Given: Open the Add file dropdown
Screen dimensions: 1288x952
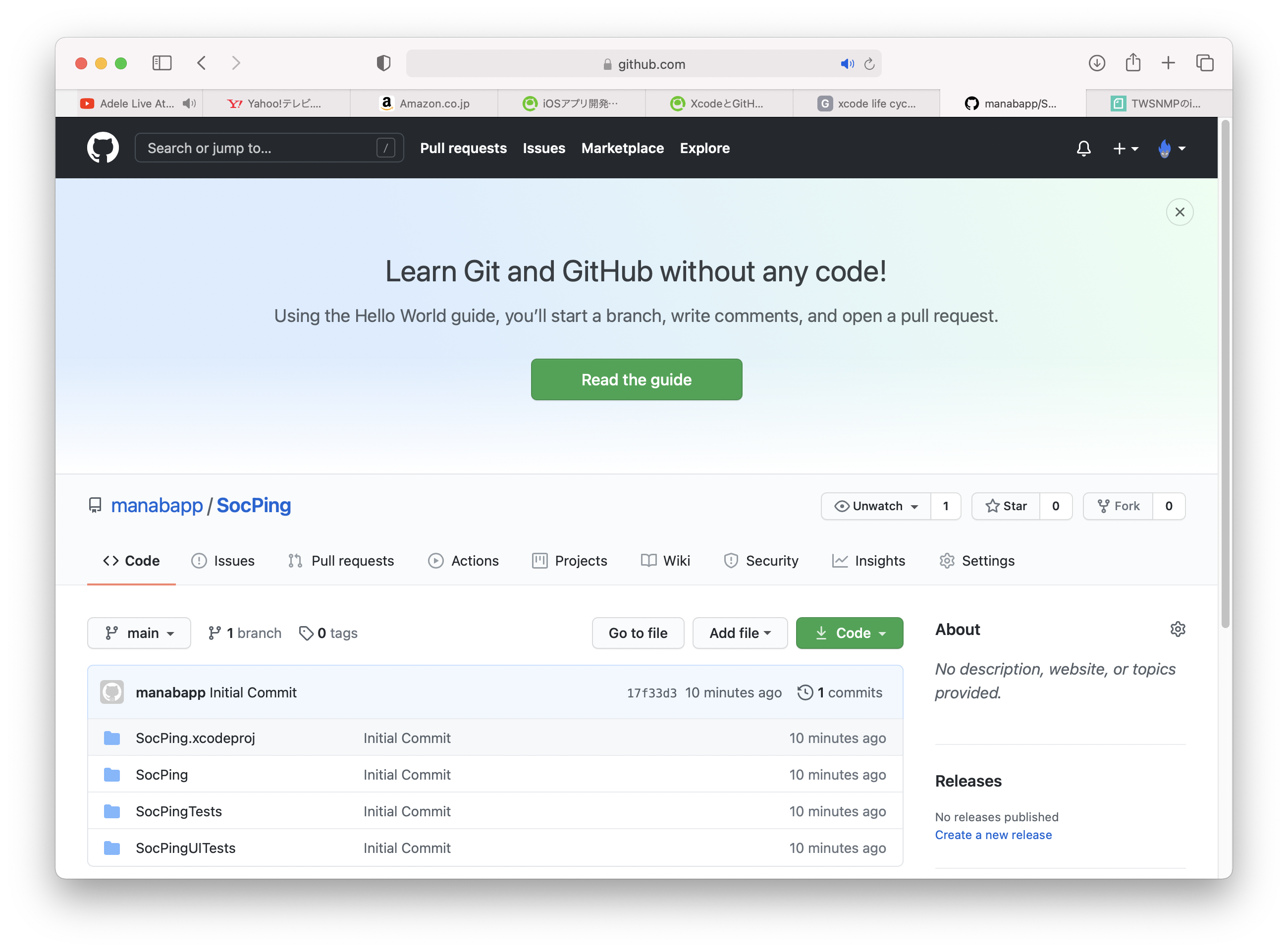Looking at the screenshot, I should (740, 633).
